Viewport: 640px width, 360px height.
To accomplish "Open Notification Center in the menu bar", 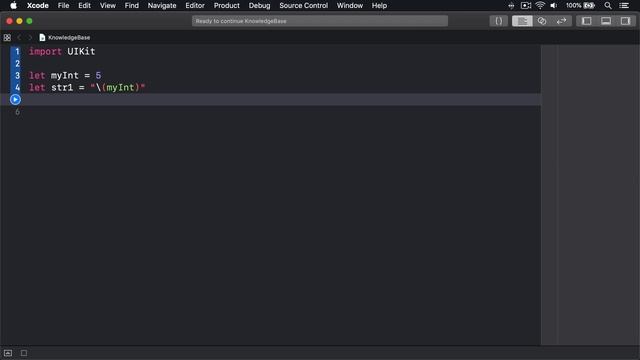I will [624, 5].
